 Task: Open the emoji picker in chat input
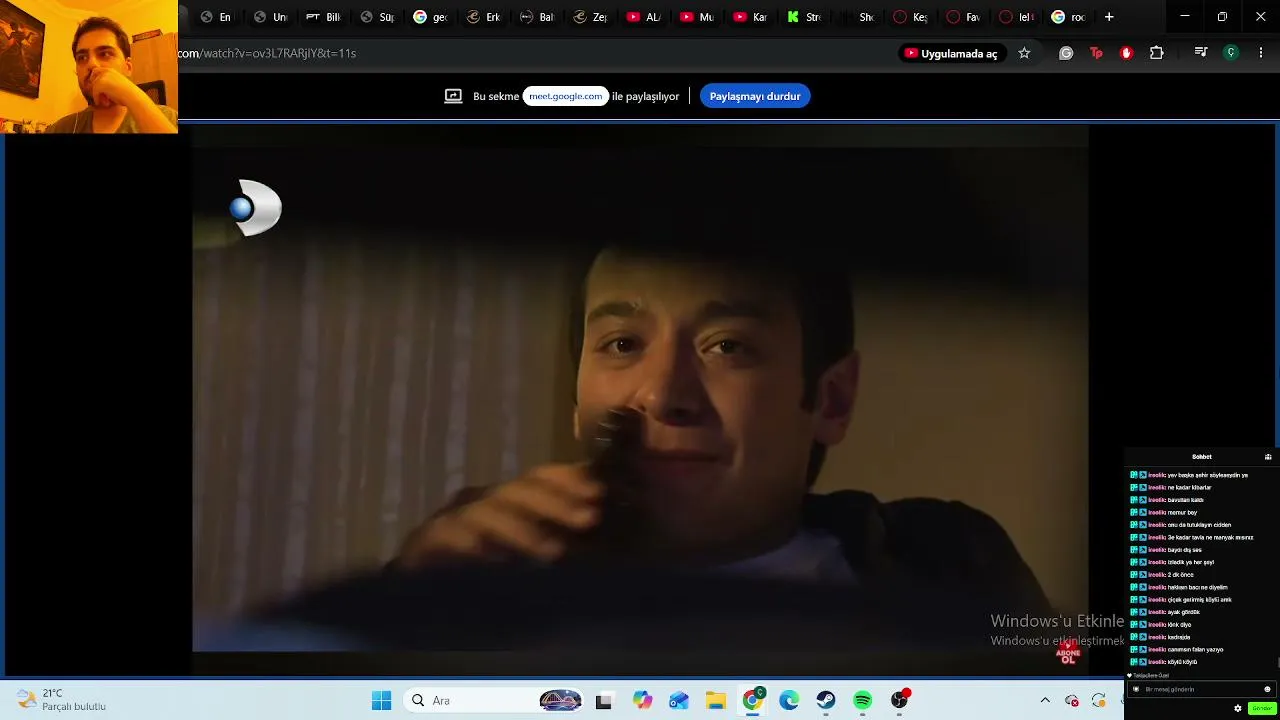1267,689
